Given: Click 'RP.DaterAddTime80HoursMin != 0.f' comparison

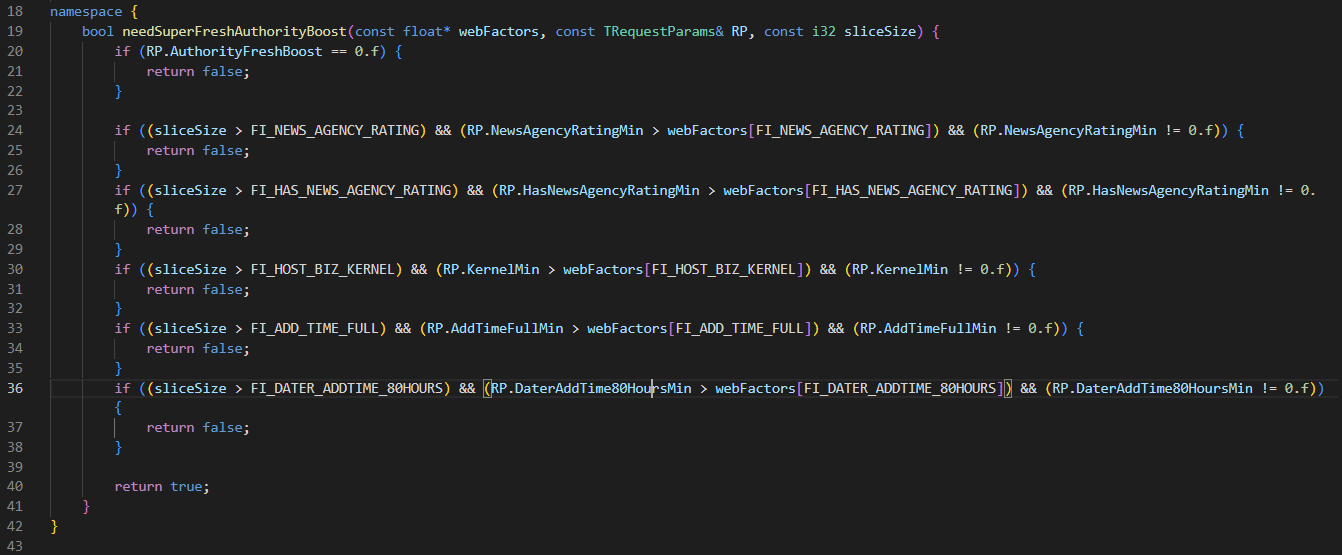Looking at the screenshot, I should click(1180, 388).
